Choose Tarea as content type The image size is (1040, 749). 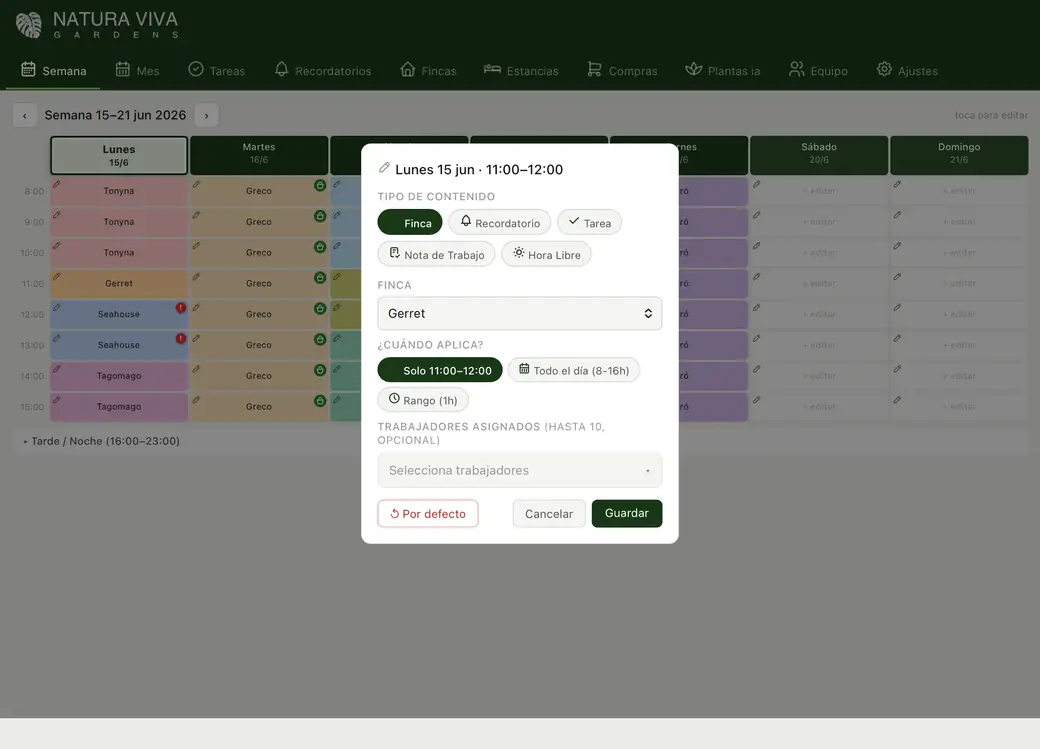[x=589, y=222]
